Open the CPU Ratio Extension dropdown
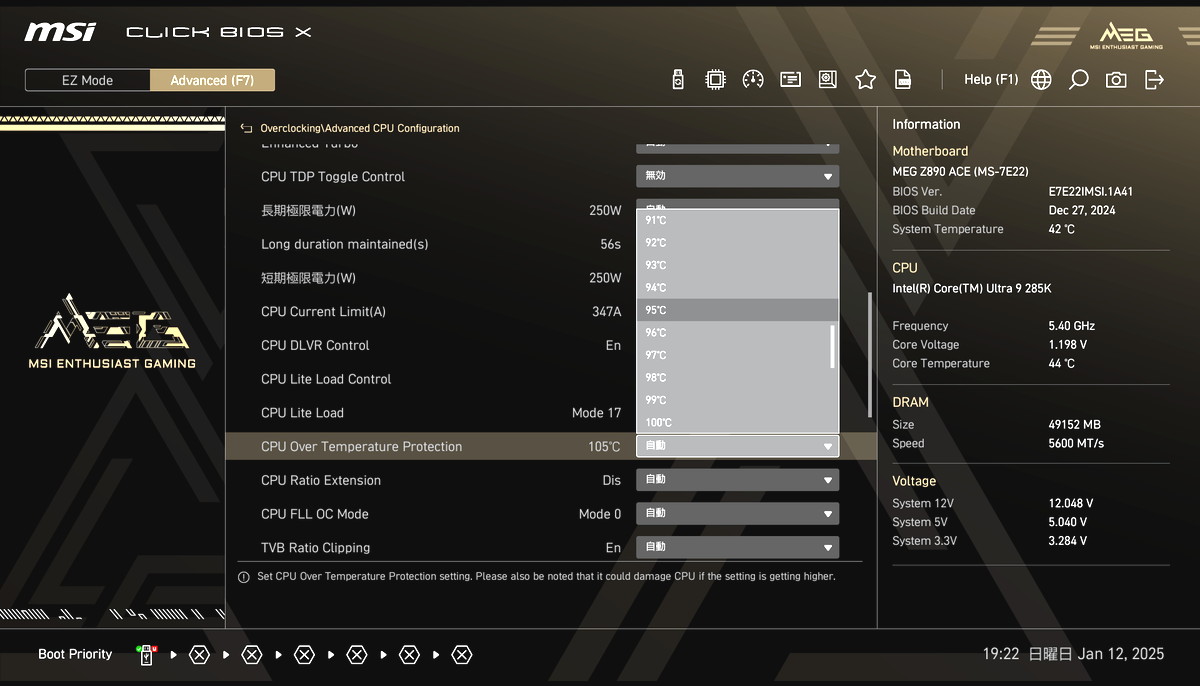Image resolution: width=1200 pixels, height=686 pixels. click(x=737, y=480)
